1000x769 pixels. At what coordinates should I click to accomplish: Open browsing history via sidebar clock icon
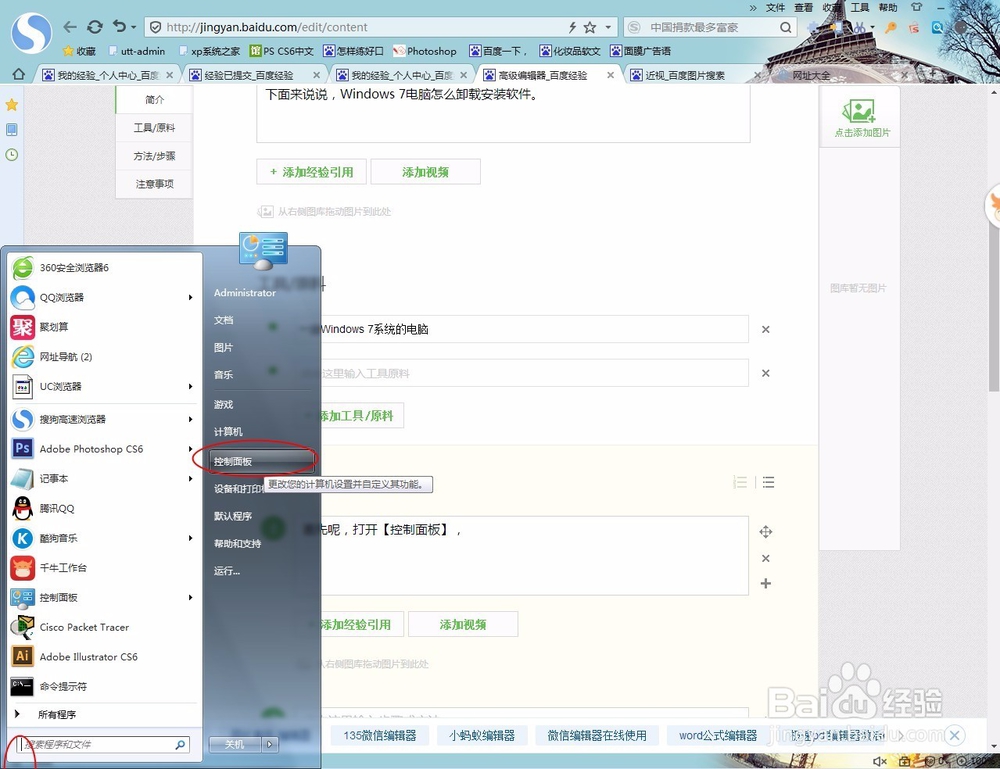11,153
